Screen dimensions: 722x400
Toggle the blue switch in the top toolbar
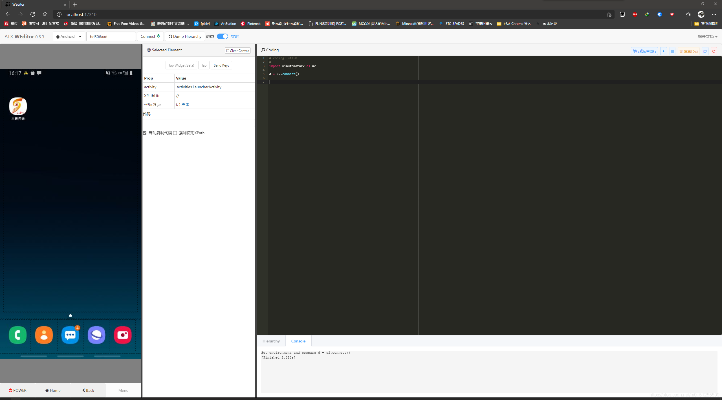(x=222, y=36)
